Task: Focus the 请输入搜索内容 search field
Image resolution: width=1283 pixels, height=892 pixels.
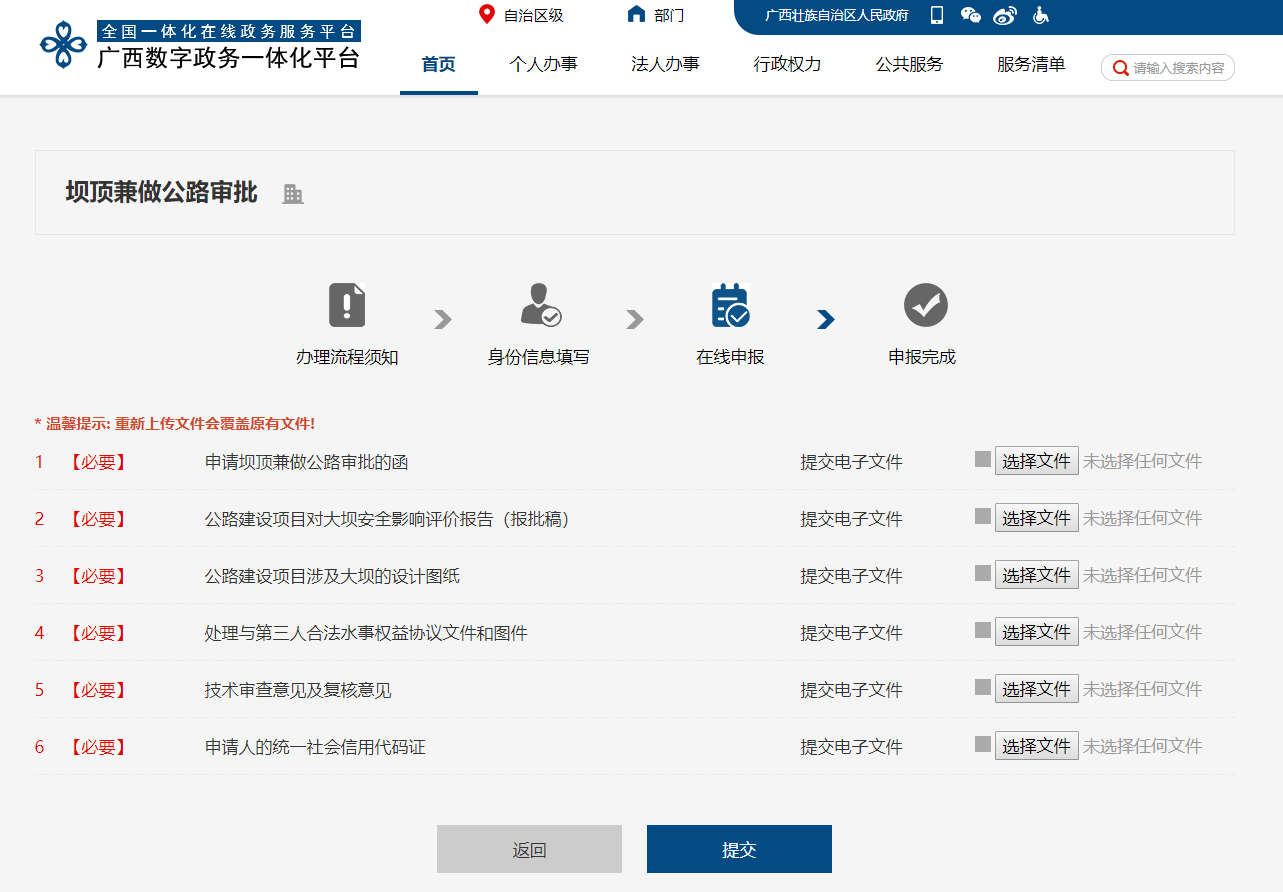Action: pos(1177,68)
